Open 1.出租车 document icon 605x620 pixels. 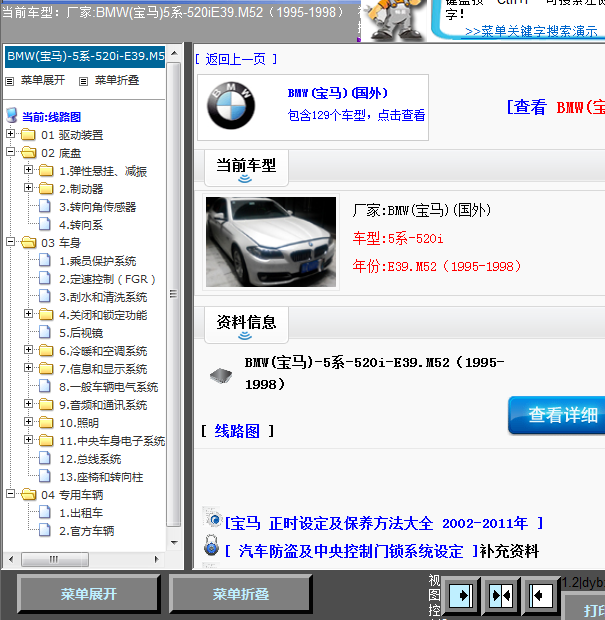click(x=45, y=512)
